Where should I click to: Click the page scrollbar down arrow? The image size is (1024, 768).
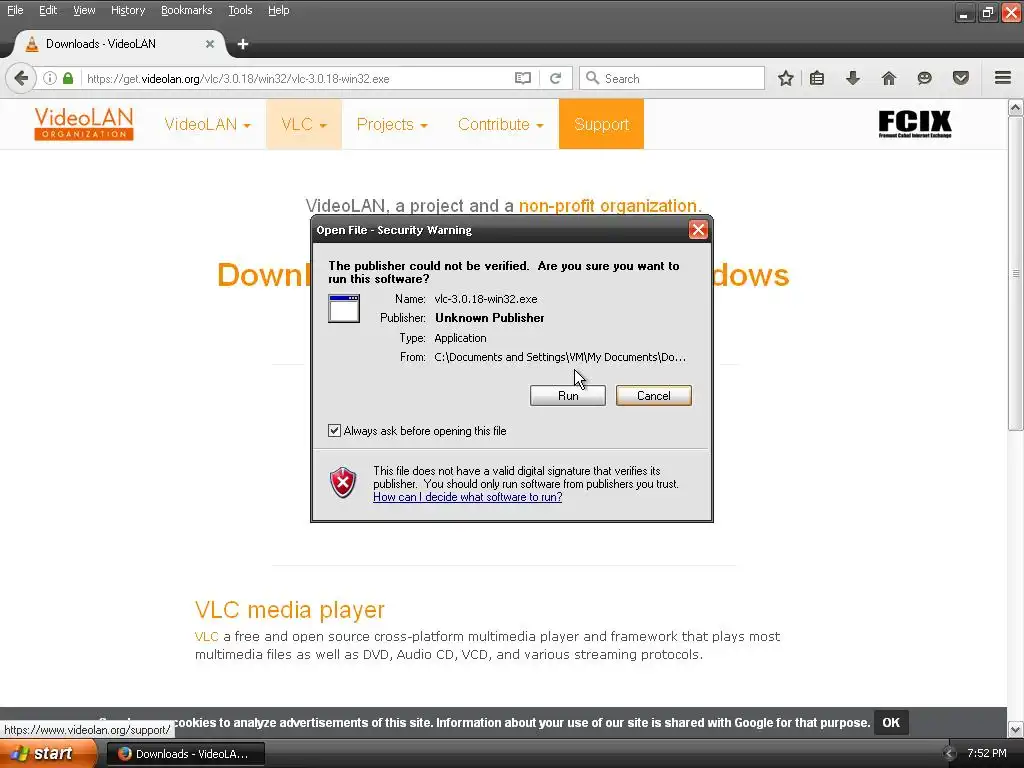pyautogui.click(x=1016, y=729)
